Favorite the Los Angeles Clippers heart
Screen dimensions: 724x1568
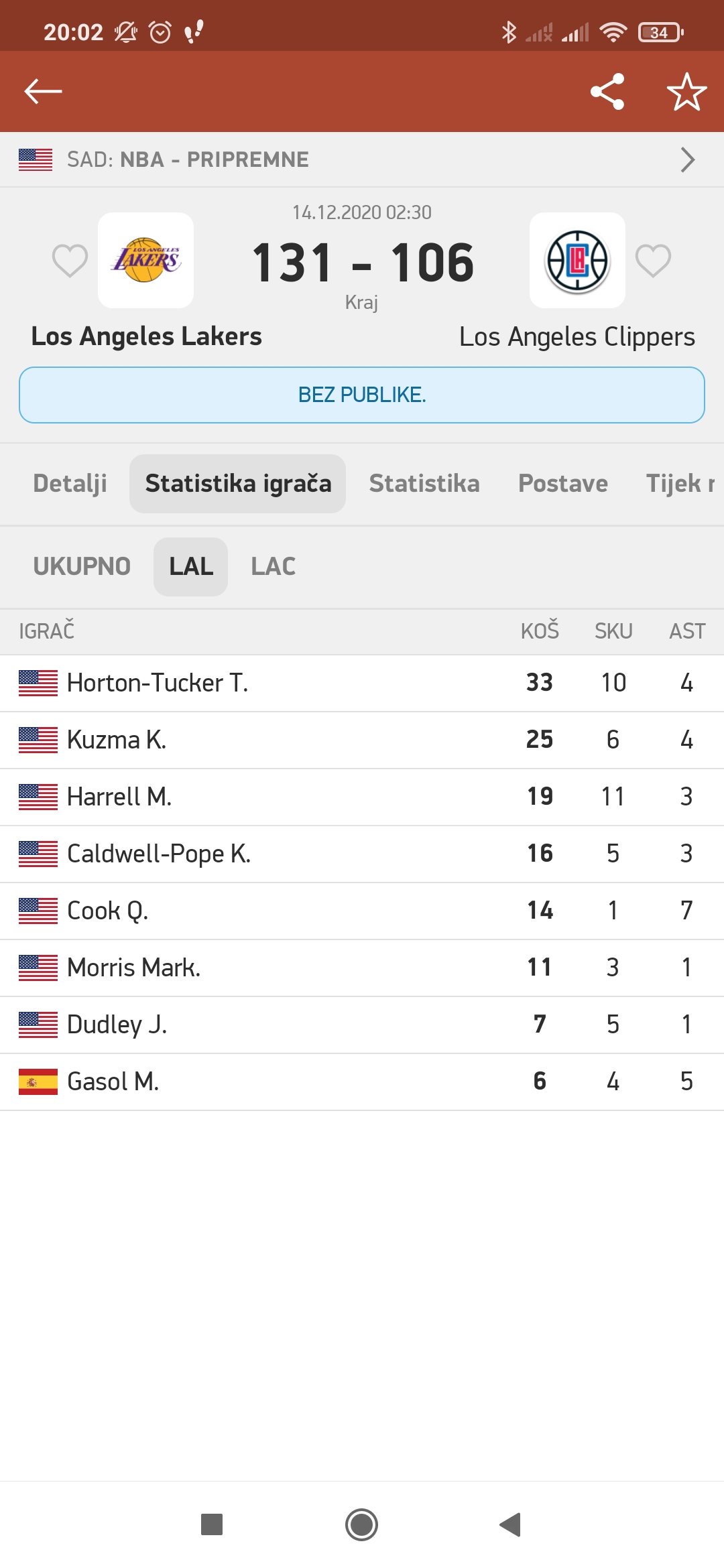653,260
